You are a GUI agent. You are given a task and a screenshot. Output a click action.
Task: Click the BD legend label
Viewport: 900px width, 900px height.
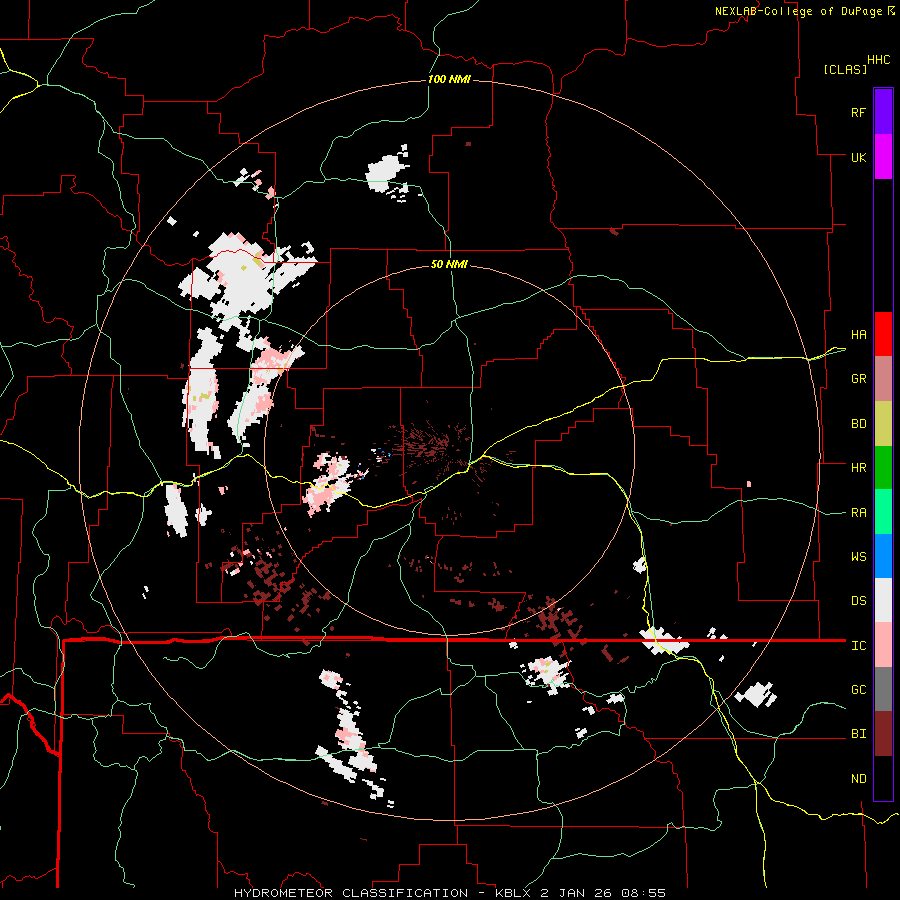click(859, 424)
